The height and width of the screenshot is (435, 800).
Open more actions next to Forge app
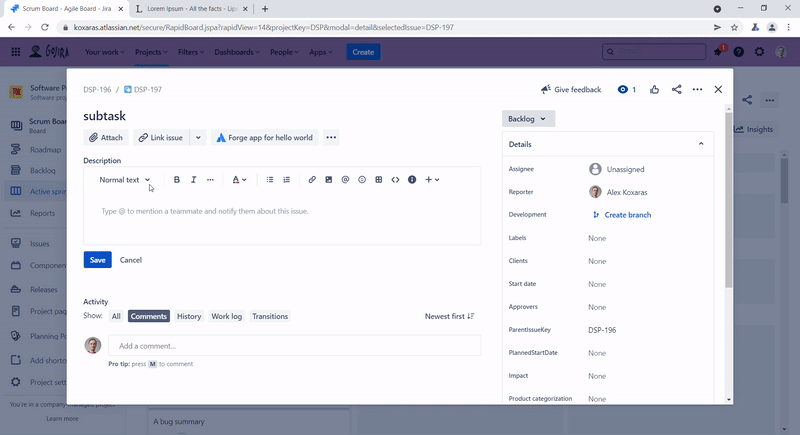[x=331, y=138]
